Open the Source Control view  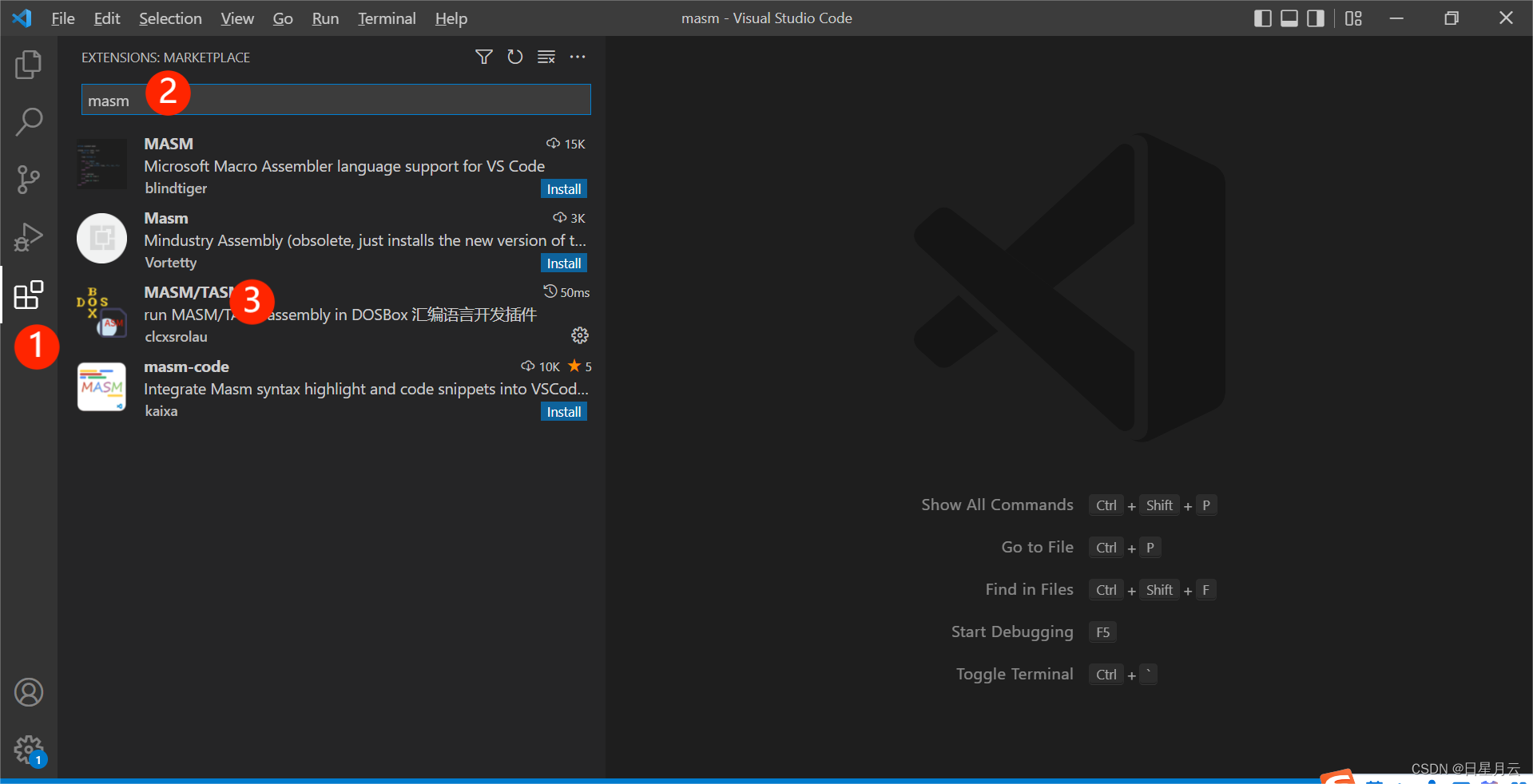point(29,180)
